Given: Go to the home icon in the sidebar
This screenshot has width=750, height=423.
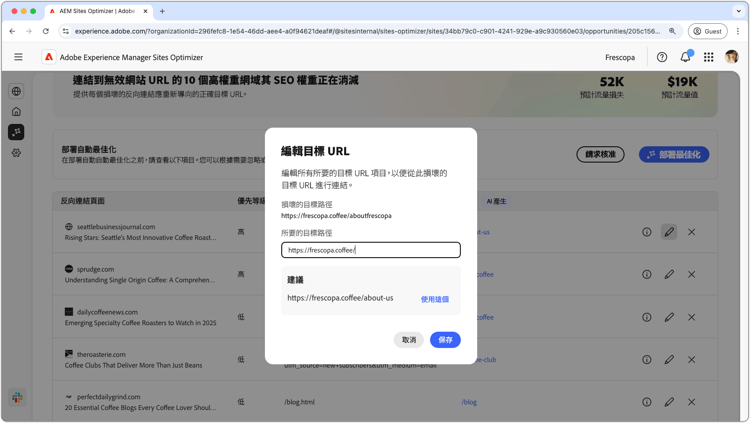Looking at the screenshot, I should (16, 111).
